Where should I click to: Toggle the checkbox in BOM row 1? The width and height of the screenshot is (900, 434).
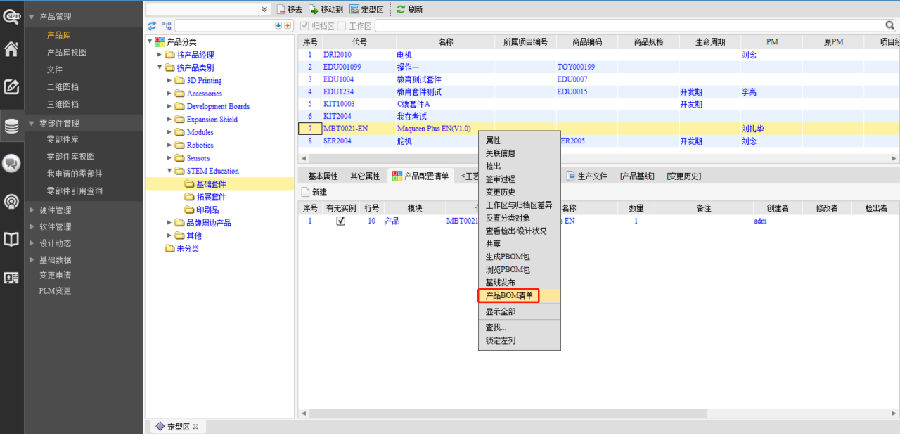coord(341,221)
